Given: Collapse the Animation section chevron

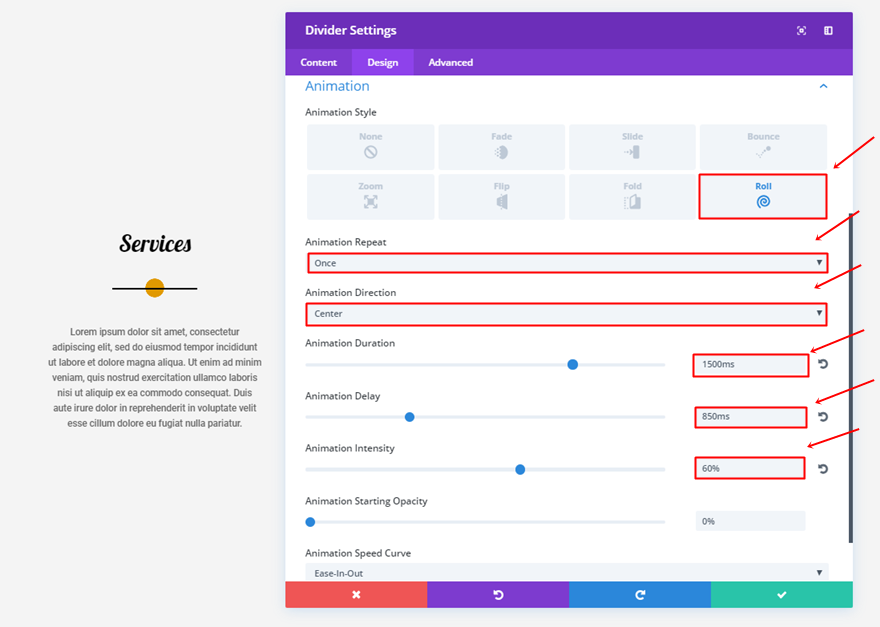Looking at the screenshot, I should 823,87.
